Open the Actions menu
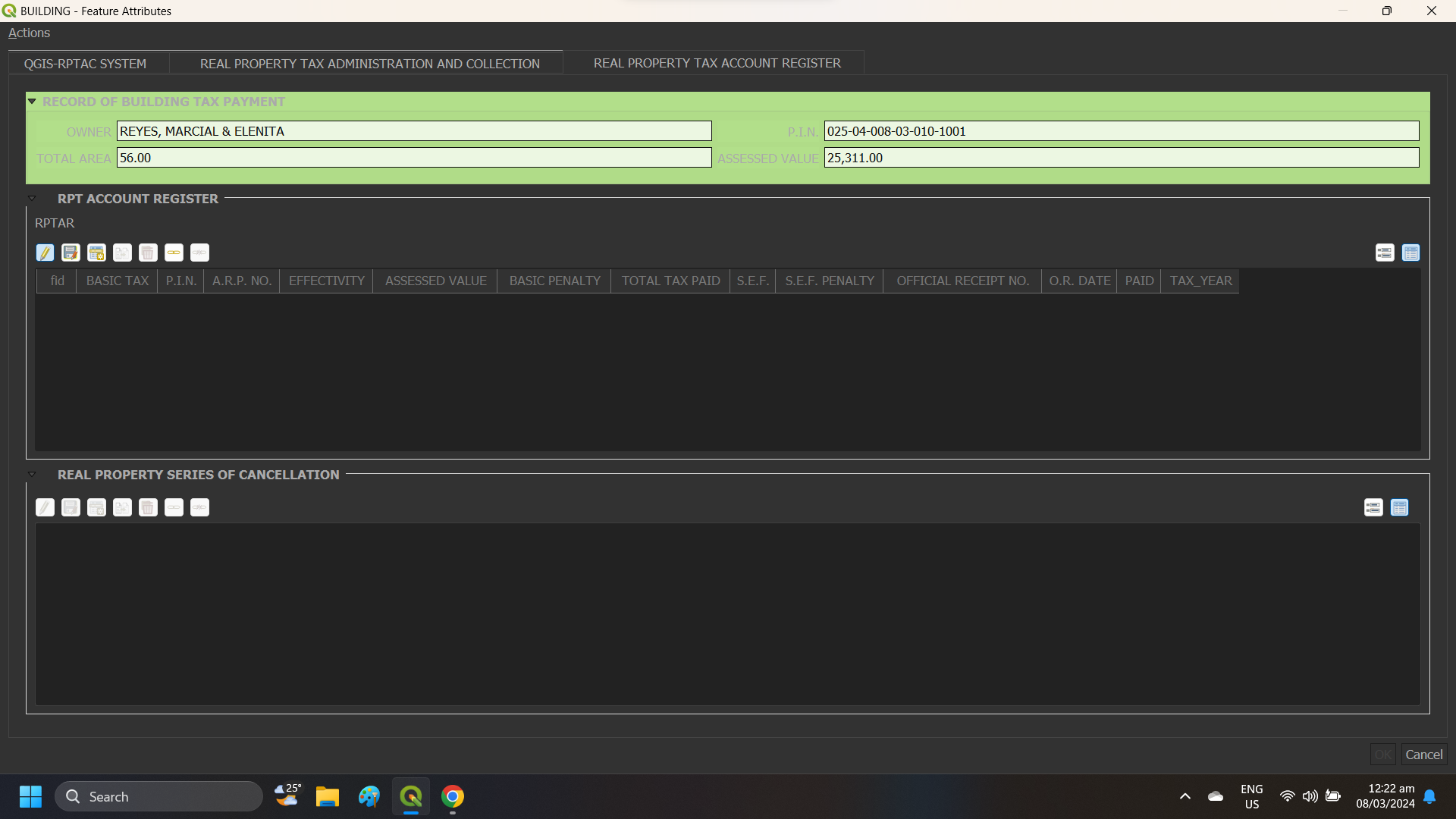The width and height of the screenshot is (1456, 819). pos(29,33)
